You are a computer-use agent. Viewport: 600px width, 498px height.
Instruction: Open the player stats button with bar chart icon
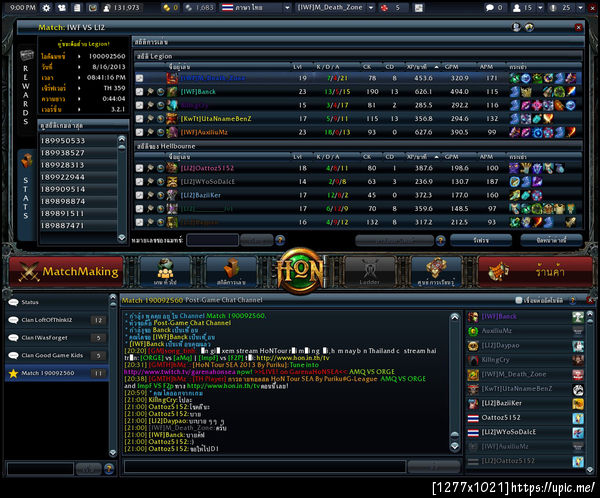click(231, 271)
